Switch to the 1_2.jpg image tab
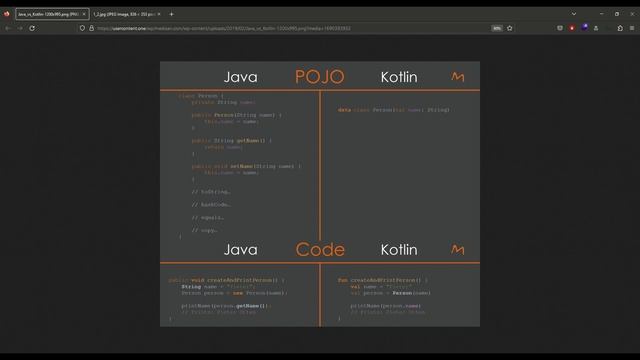 pos(127,14)
